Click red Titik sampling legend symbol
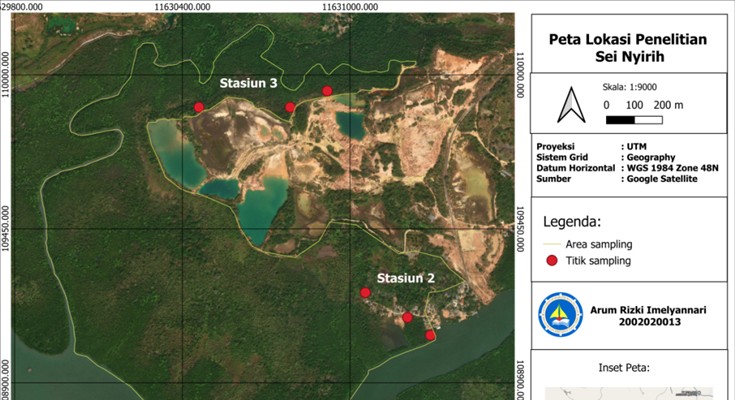The height and width of the screenshot is (400, 735). coord(549,261)
